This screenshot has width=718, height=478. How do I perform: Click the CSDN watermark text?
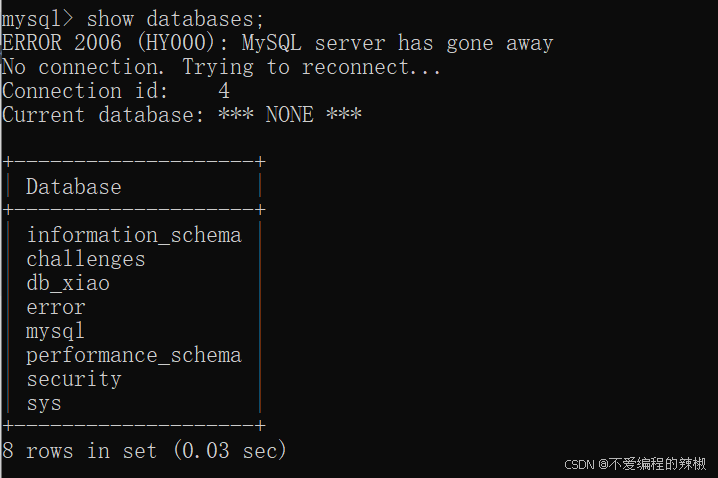coord(635,464)
